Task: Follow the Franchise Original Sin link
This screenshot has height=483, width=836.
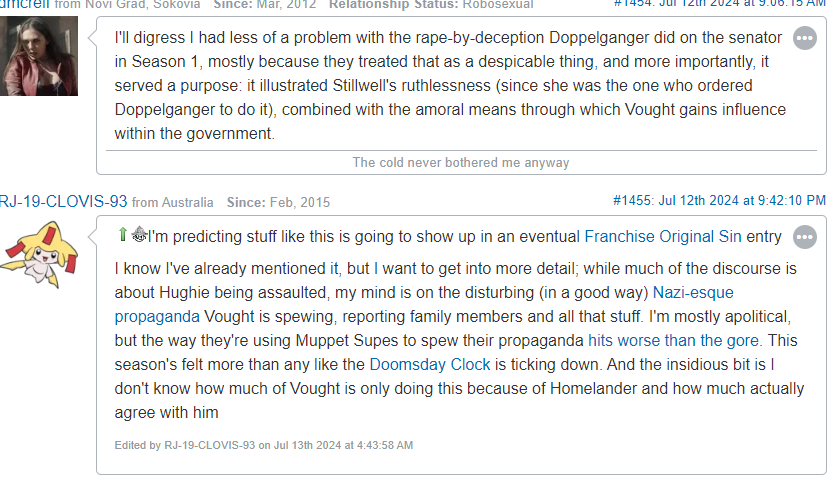Action: pos(663,236)
